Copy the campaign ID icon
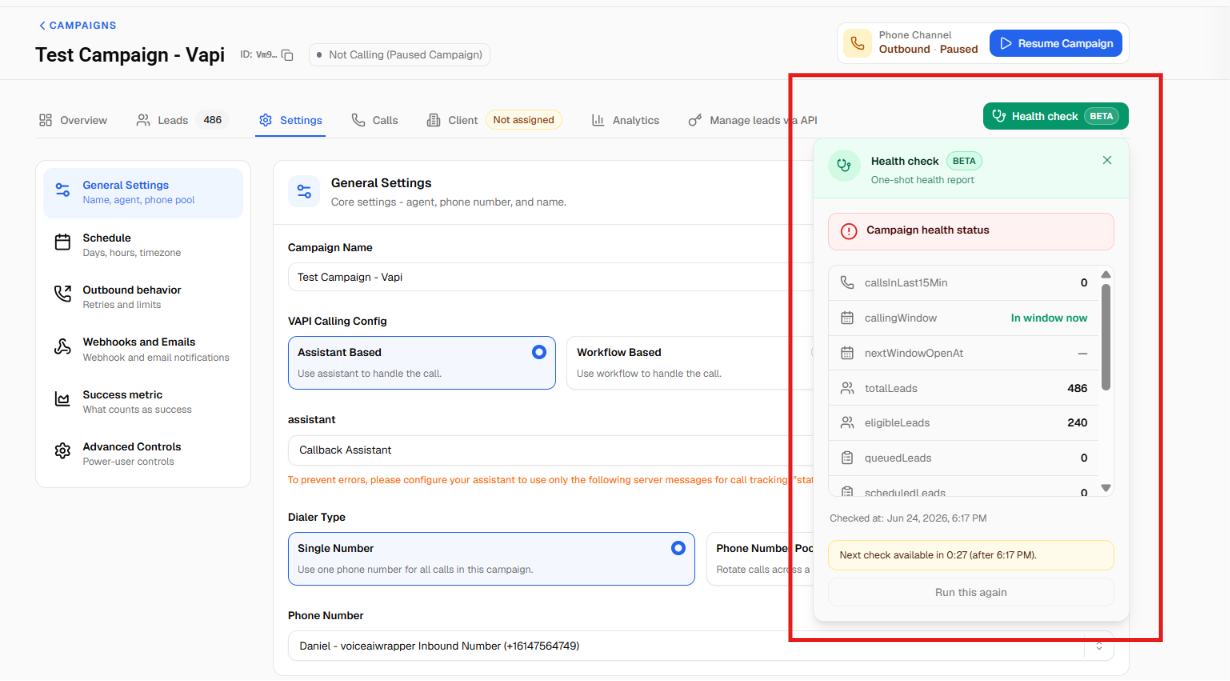1230x681 pixels. [x=287, y=55]
